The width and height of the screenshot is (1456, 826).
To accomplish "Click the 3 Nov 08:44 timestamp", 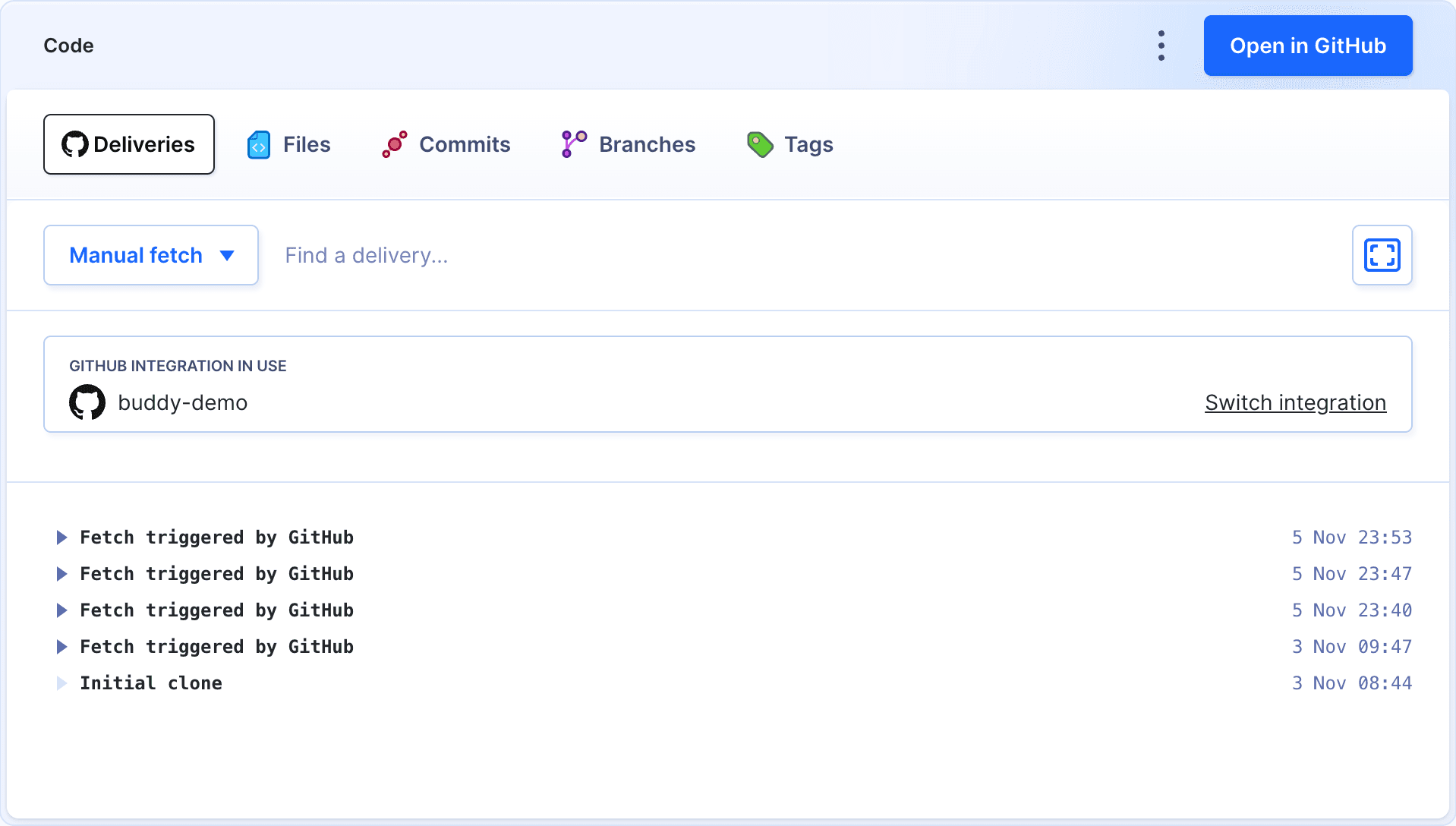I will point(1352,683).
